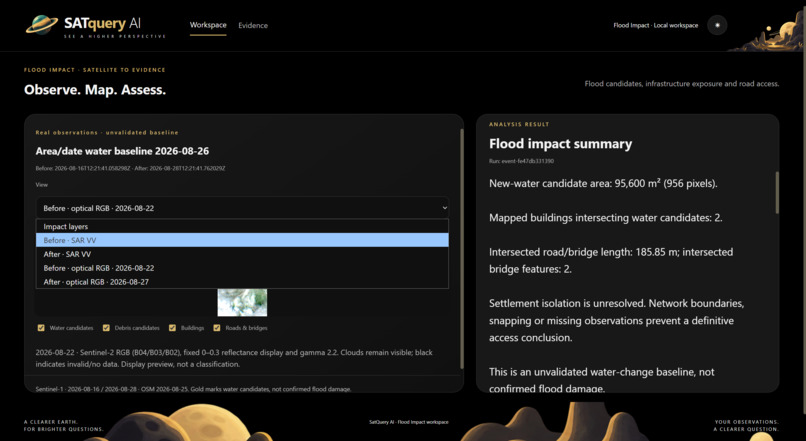Click the Flood impact summary heading
The width and height of the screenshot is (806, 441).
tap(560, 144)
